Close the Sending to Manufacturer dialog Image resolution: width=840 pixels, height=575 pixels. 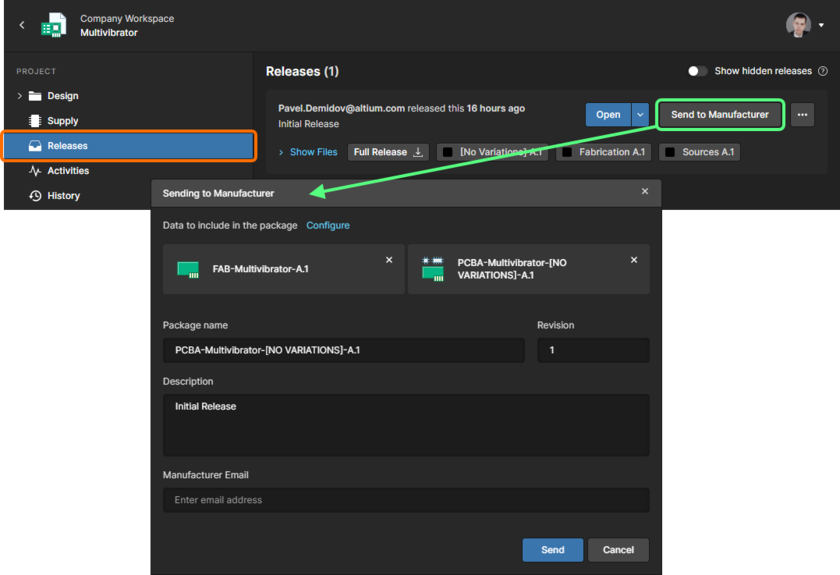click(645, 192)
